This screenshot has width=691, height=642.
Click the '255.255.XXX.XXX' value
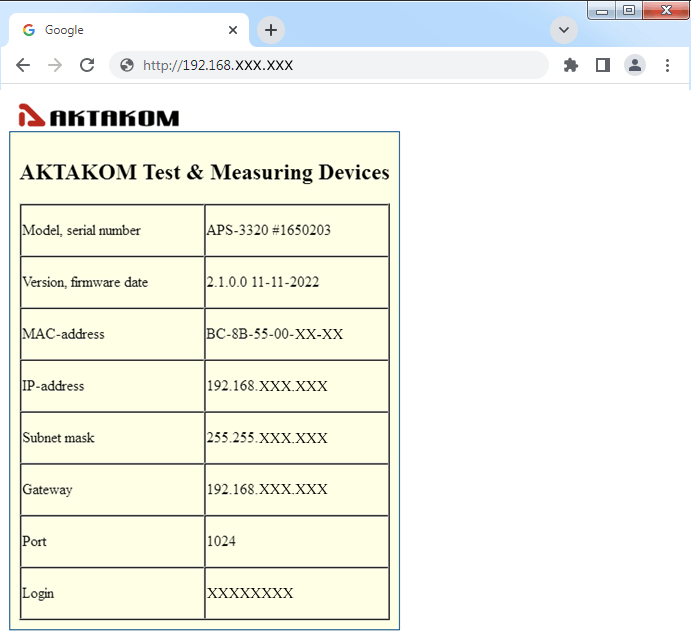point(267,438)
